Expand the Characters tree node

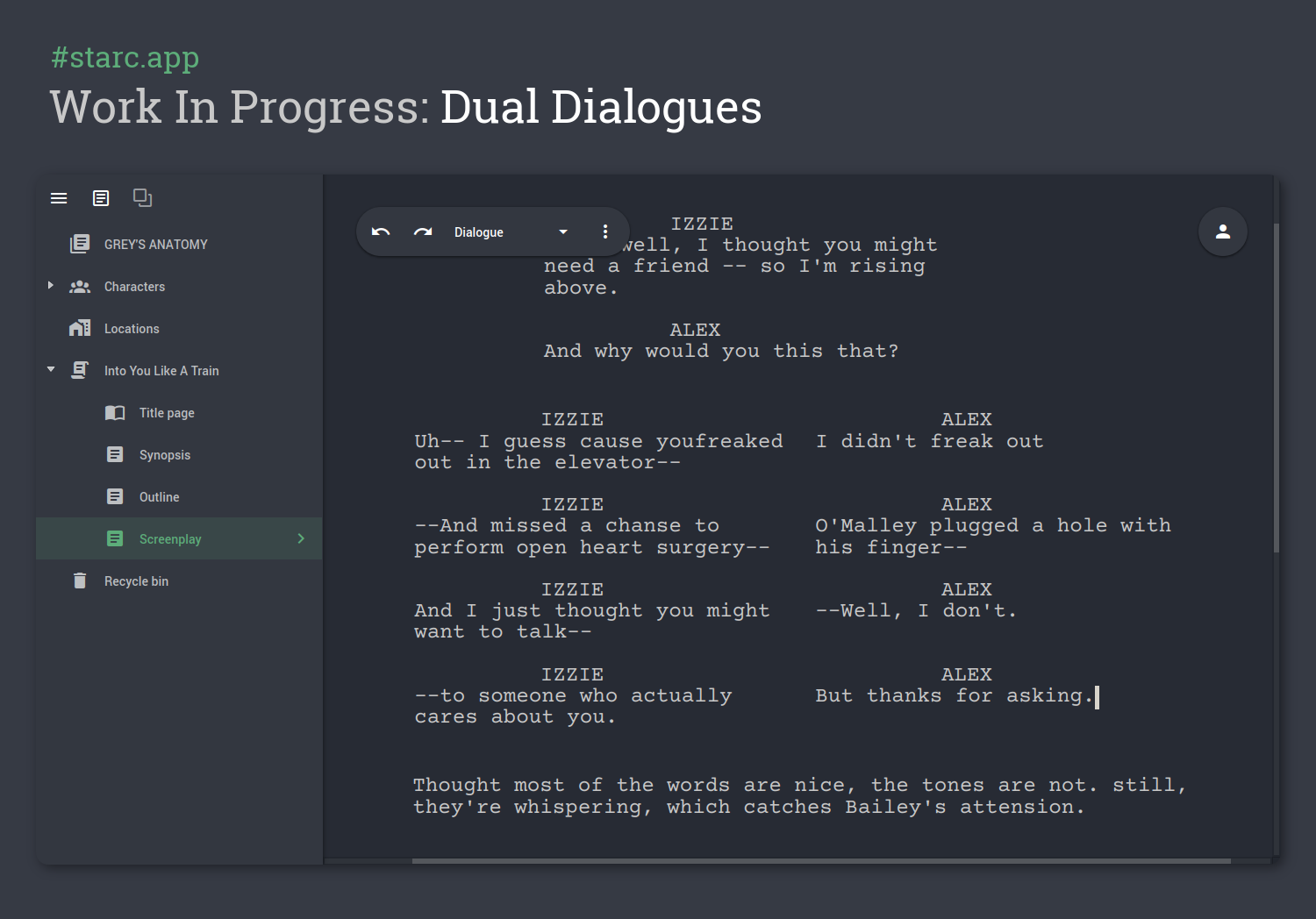click(50, 286)
